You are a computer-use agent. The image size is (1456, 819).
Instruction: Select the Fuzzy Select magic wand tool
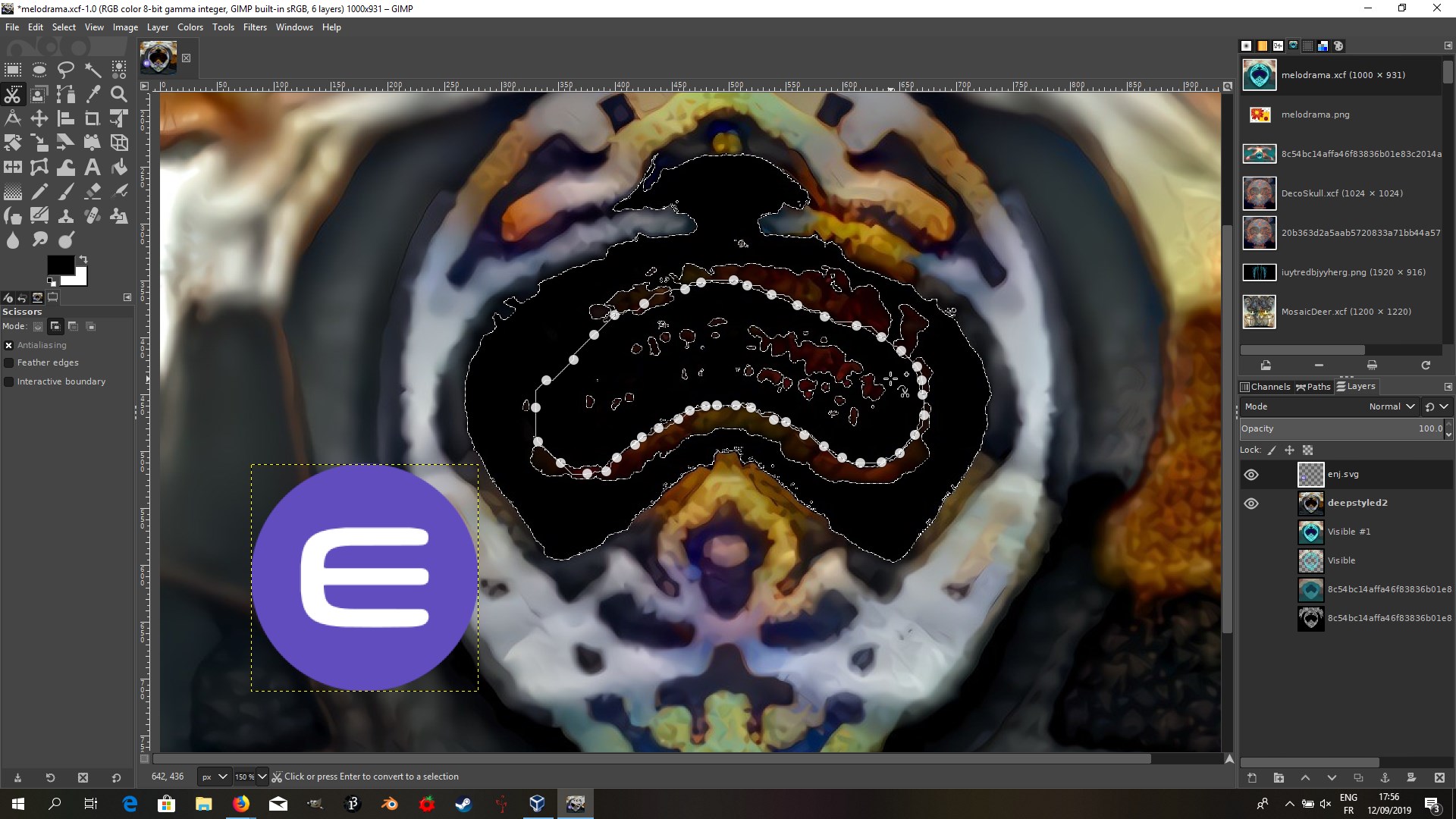pos(93,71)
